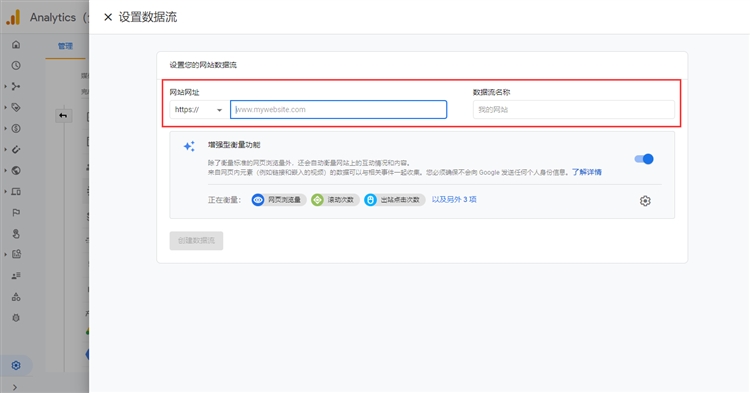
Task: Click the 出站点击次数 mouse icon chip
Action: point(395,200)
